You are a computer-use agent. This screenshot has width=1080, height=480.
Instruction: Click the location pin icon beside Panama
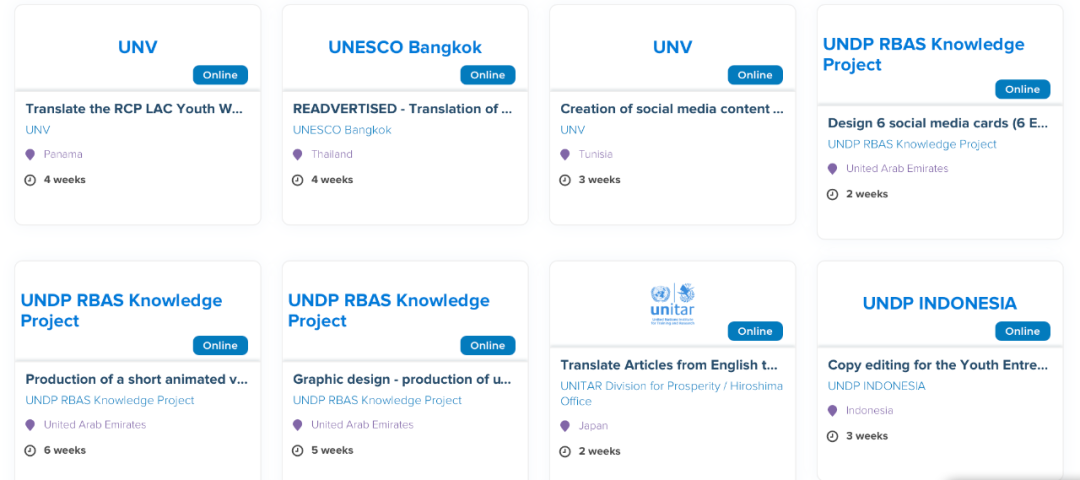[30, 155]
